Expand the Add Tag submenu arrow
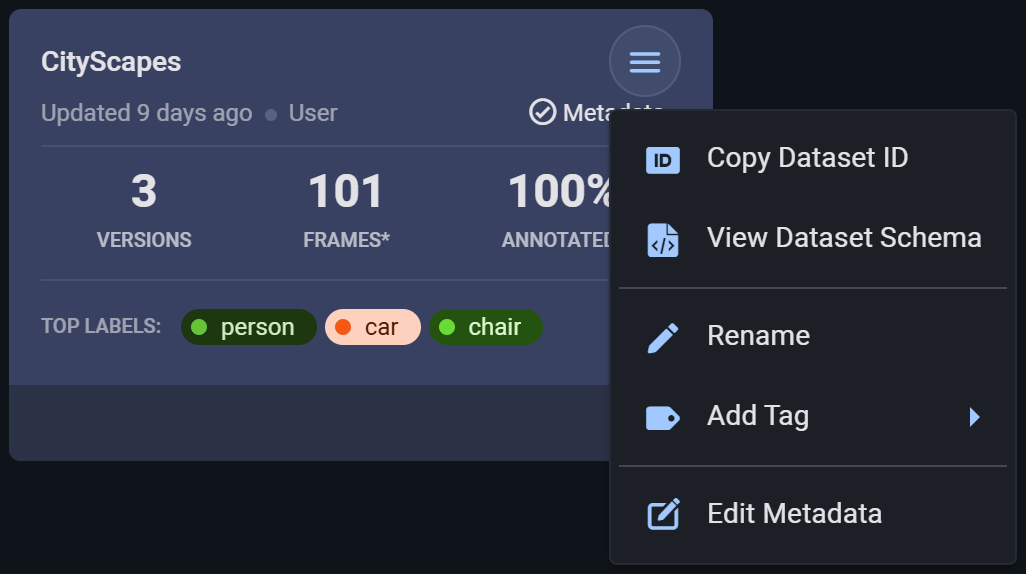This screenshot has width=1026, height=574. tap(974, 417)
